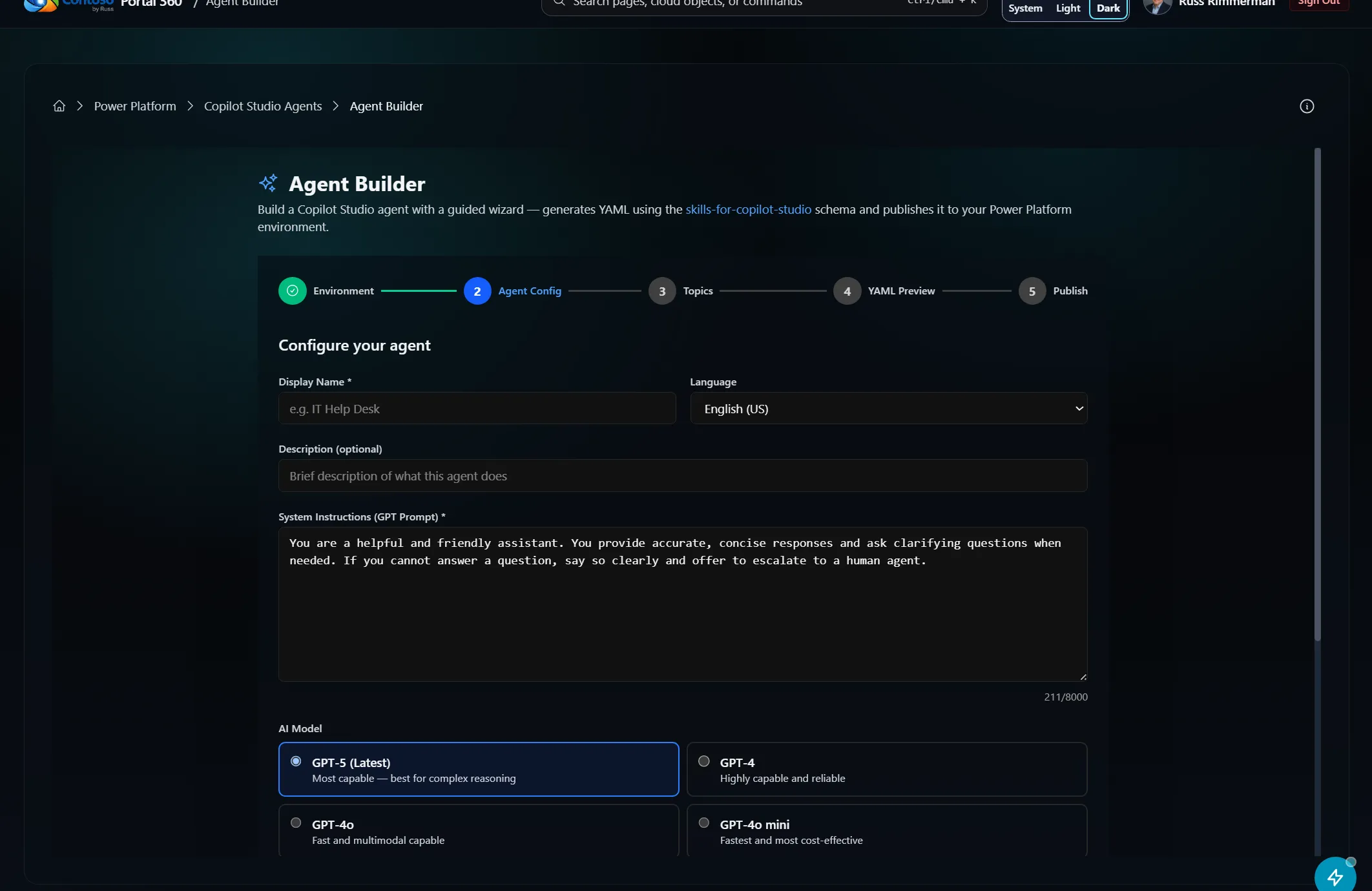
Task: Choose the GPT-4o model
Action: pyautogui.click(x=479, y=830)
